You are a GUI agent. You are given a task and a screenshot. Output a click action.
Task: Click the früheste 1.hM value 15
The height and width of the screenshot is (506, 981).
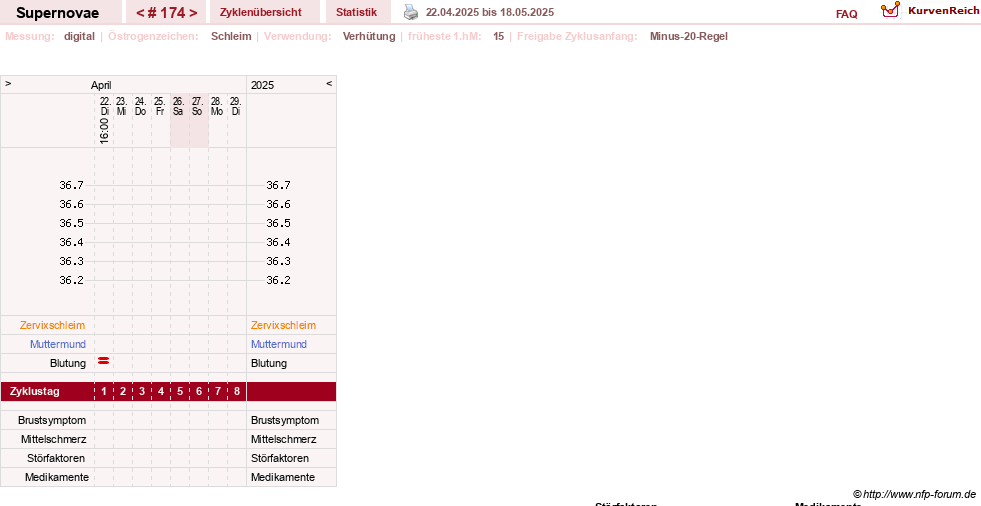(x=499, y=36)
